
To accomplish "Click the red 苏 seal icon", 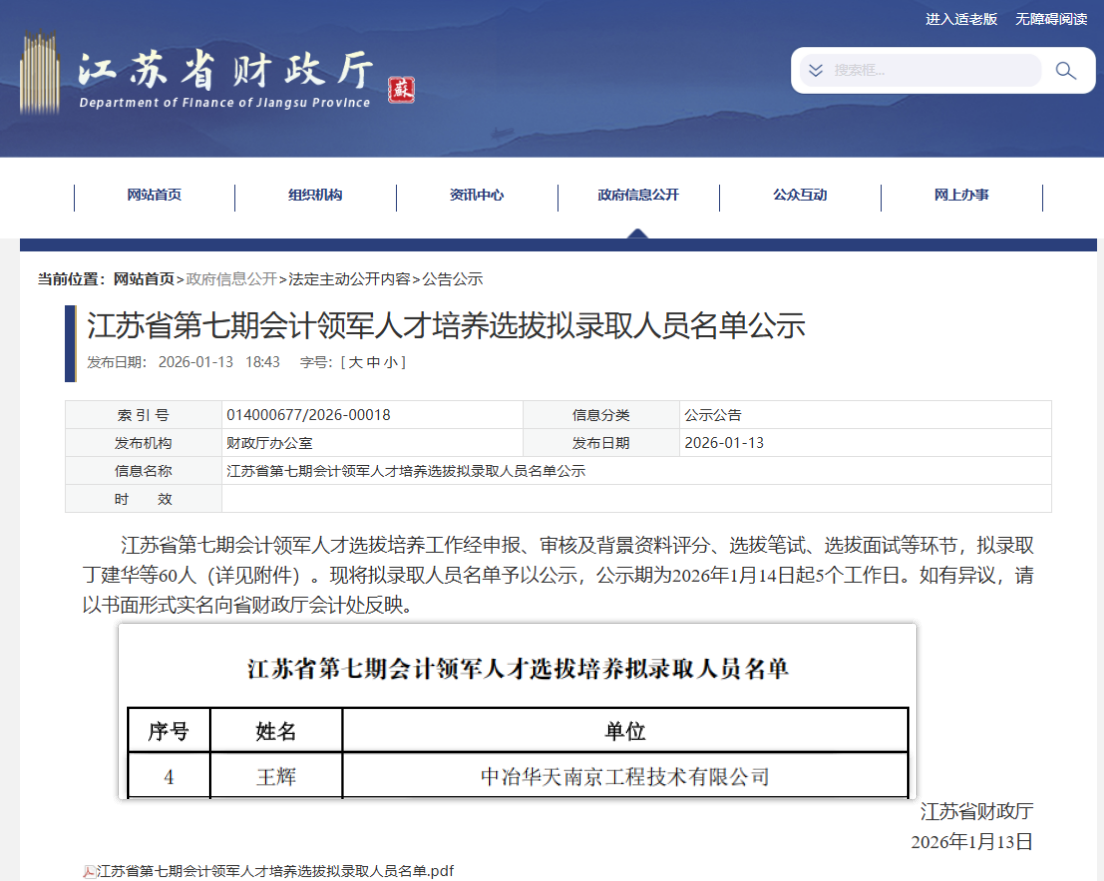I will pyautogui.click(x=400, y=89).
